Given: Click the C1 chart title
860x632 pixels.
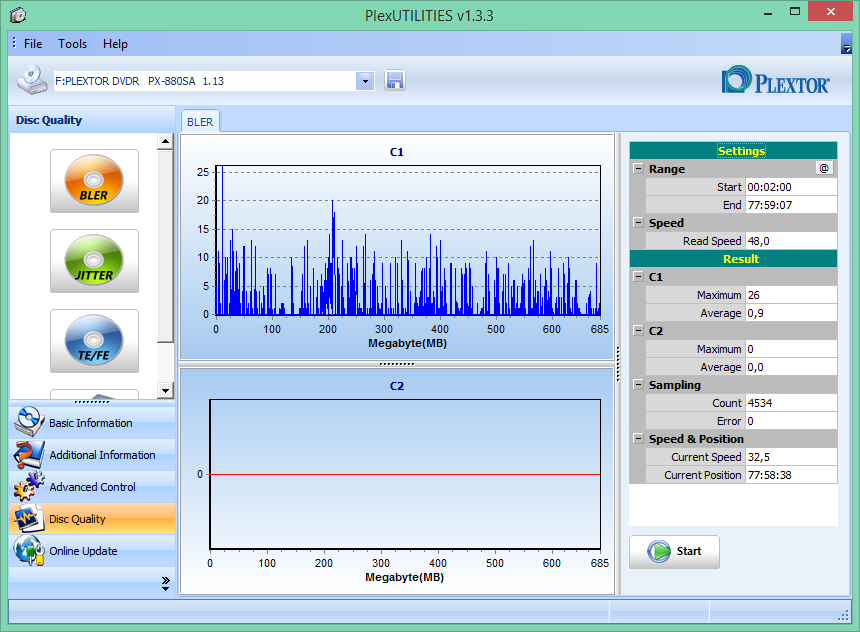Looking at the screenshot, I should (x=397, y=152).
